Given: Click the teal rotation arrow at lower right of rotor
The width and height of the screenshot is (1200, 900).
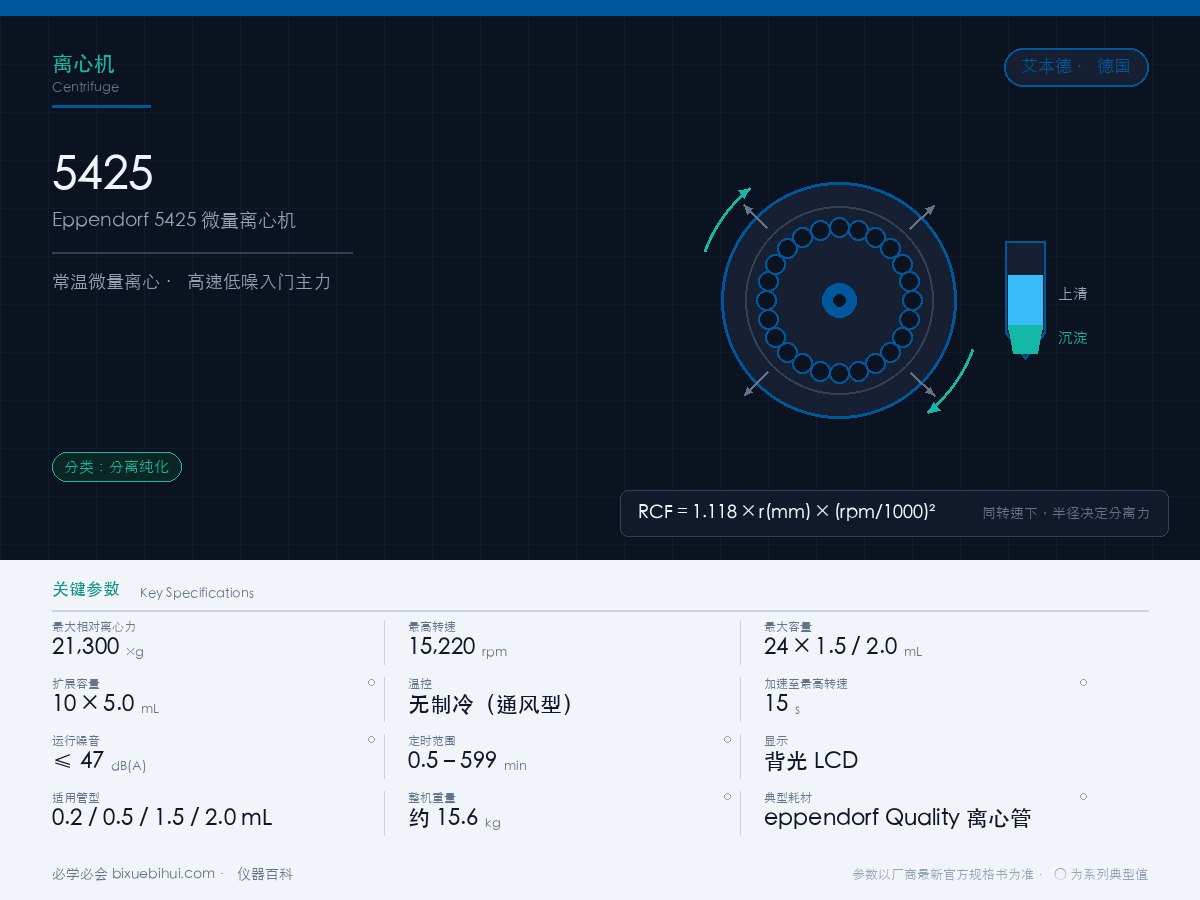Looking at the screenshot, I should 951,381.
